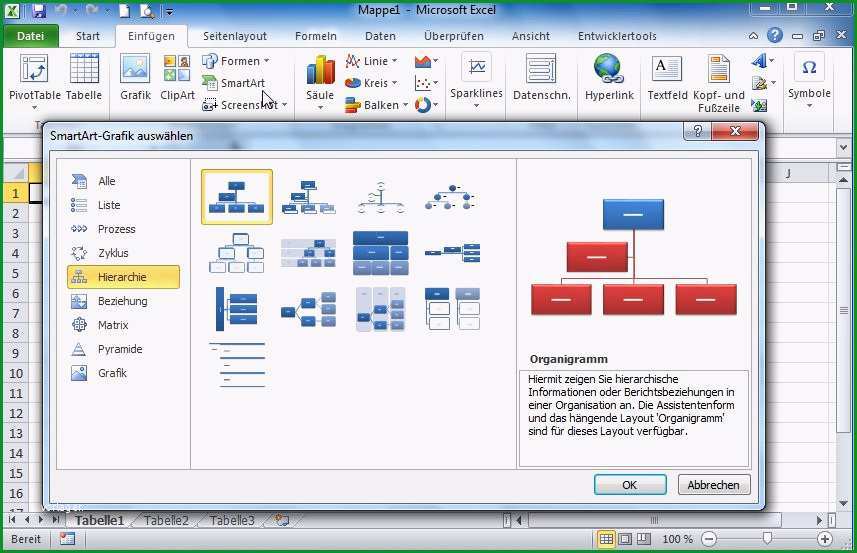Select the Zyklus category
857x553 pixels.
click(x=124, y=253)
